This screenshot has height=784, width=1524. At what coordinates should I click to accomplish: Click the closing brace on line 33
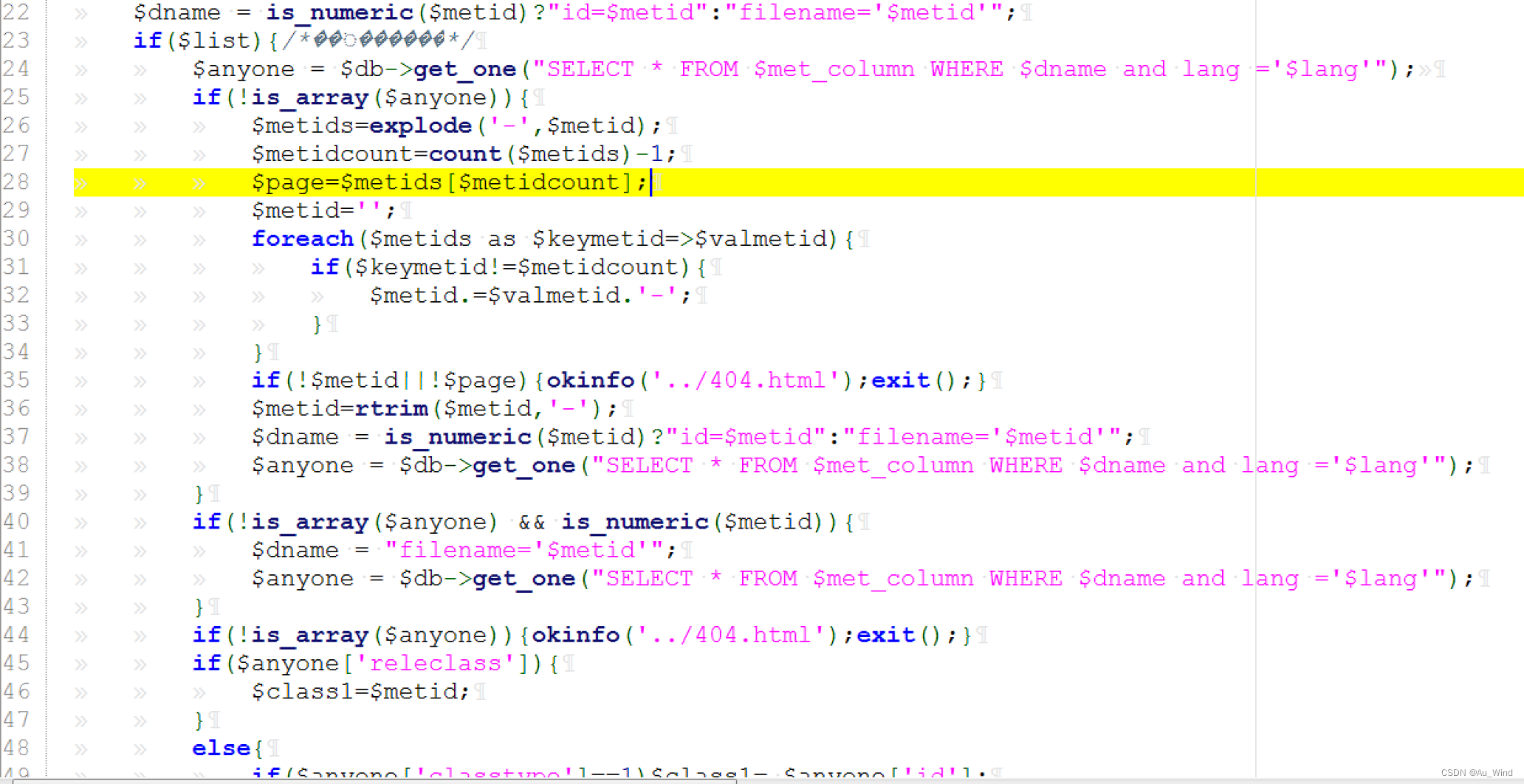click(x=317, y=324)
